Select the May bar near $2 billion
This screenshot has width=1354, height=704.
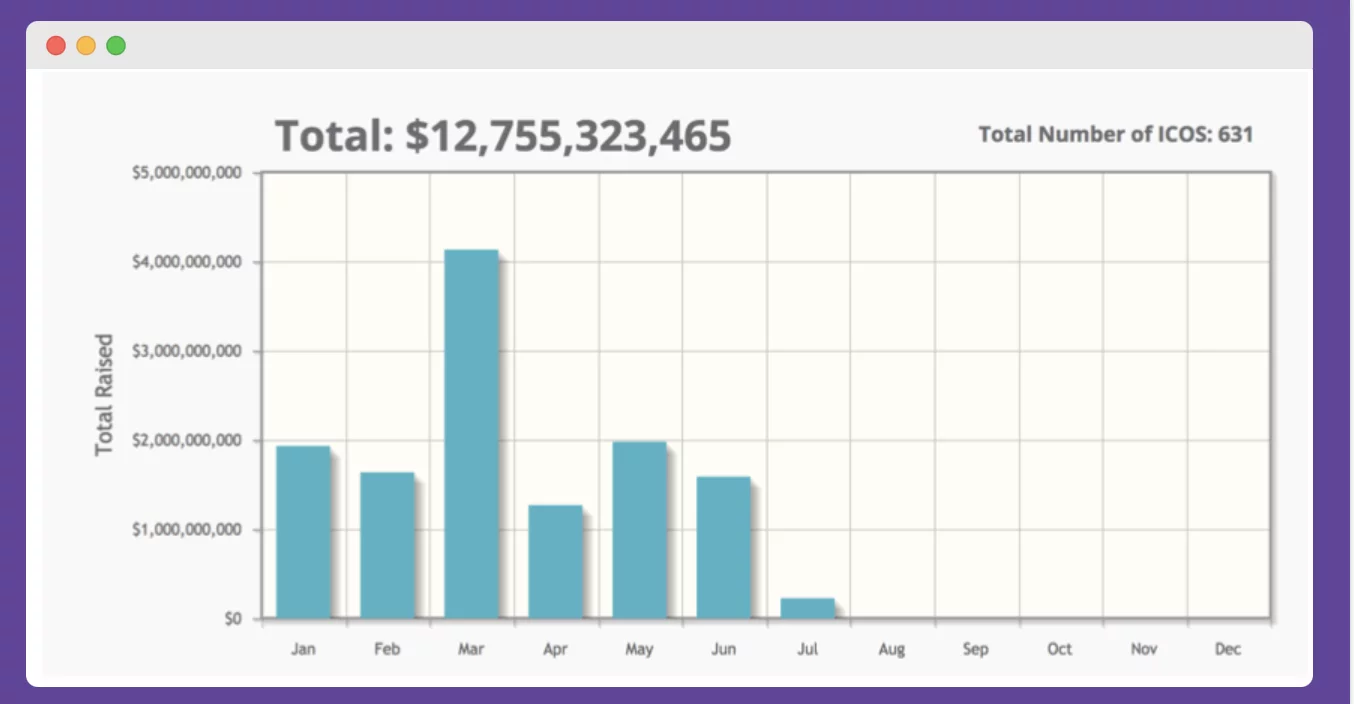640,528
